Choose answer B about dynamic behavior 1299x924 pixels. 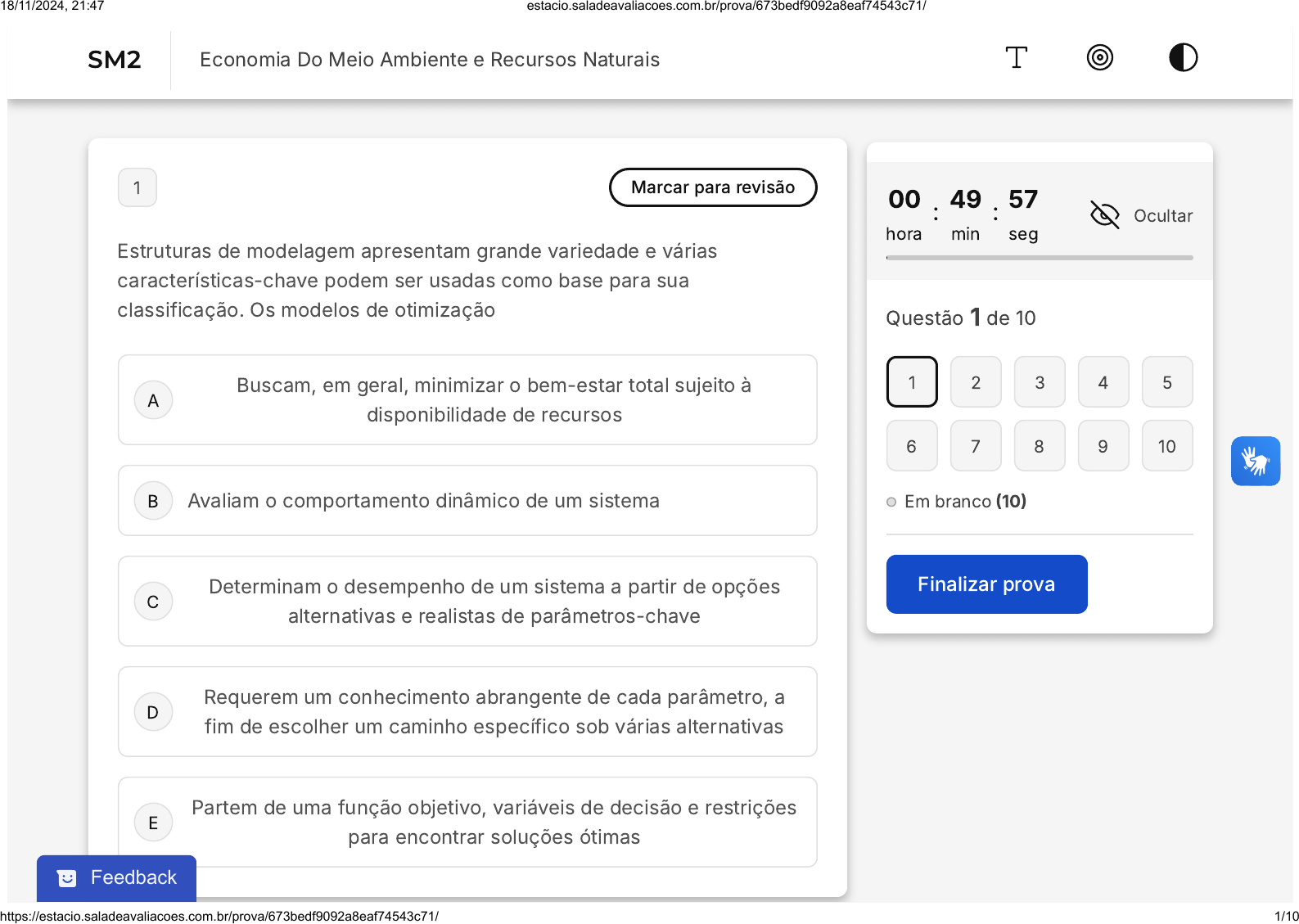(423, 501)
